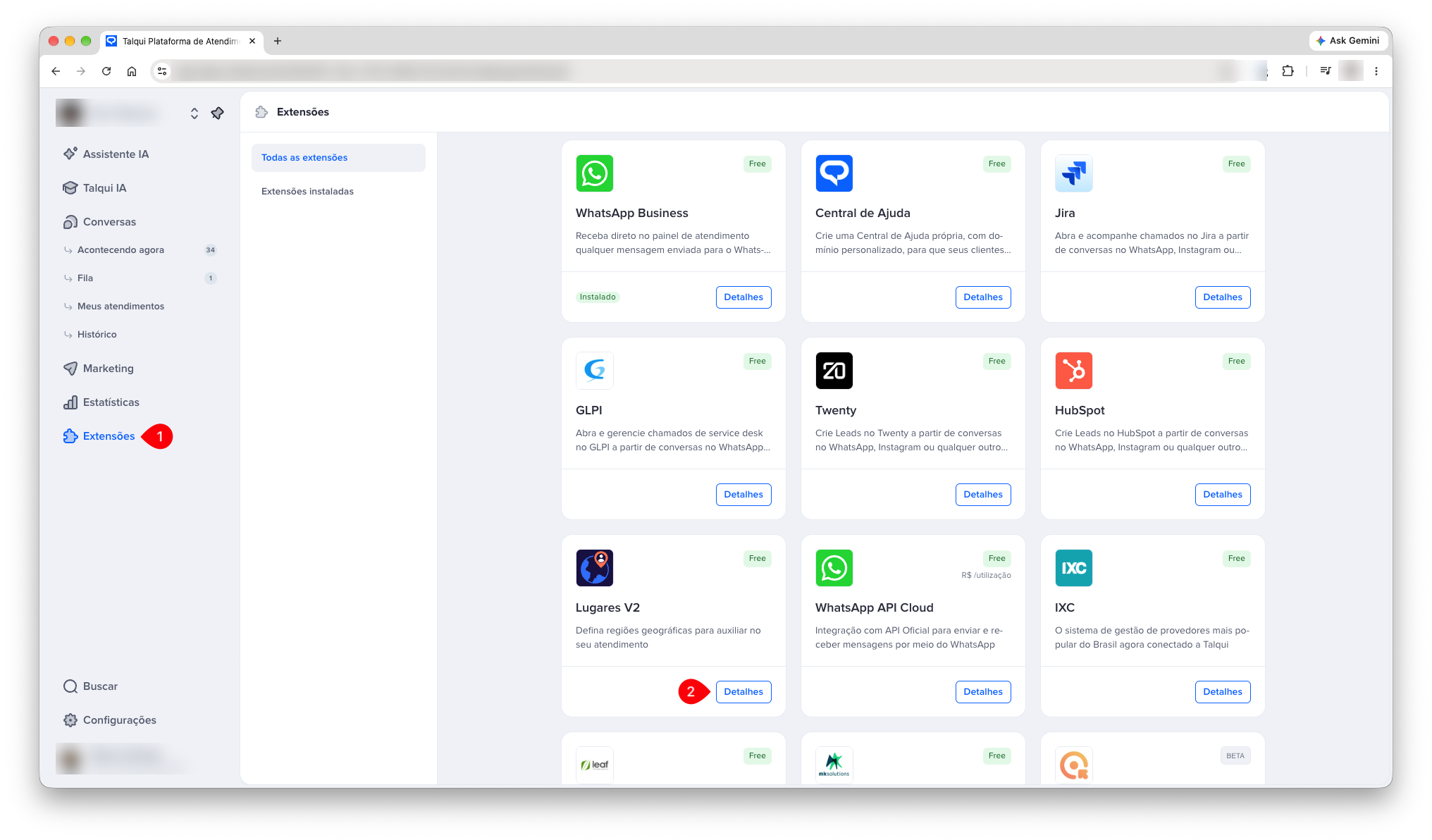This screenshot has height=840, width=1432.
Task: Open a new browser tab
Action: [278, 41]
